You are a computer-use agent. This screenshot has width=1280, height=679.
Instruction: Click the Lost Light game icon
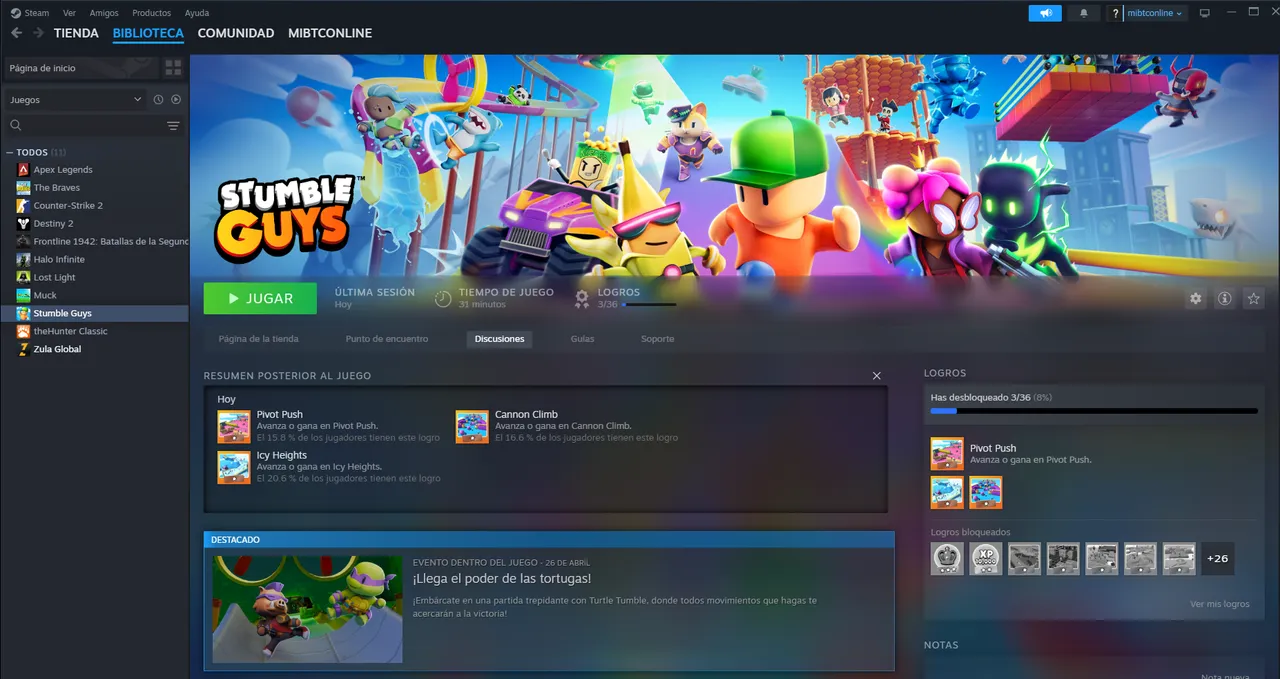coord(23,278)
